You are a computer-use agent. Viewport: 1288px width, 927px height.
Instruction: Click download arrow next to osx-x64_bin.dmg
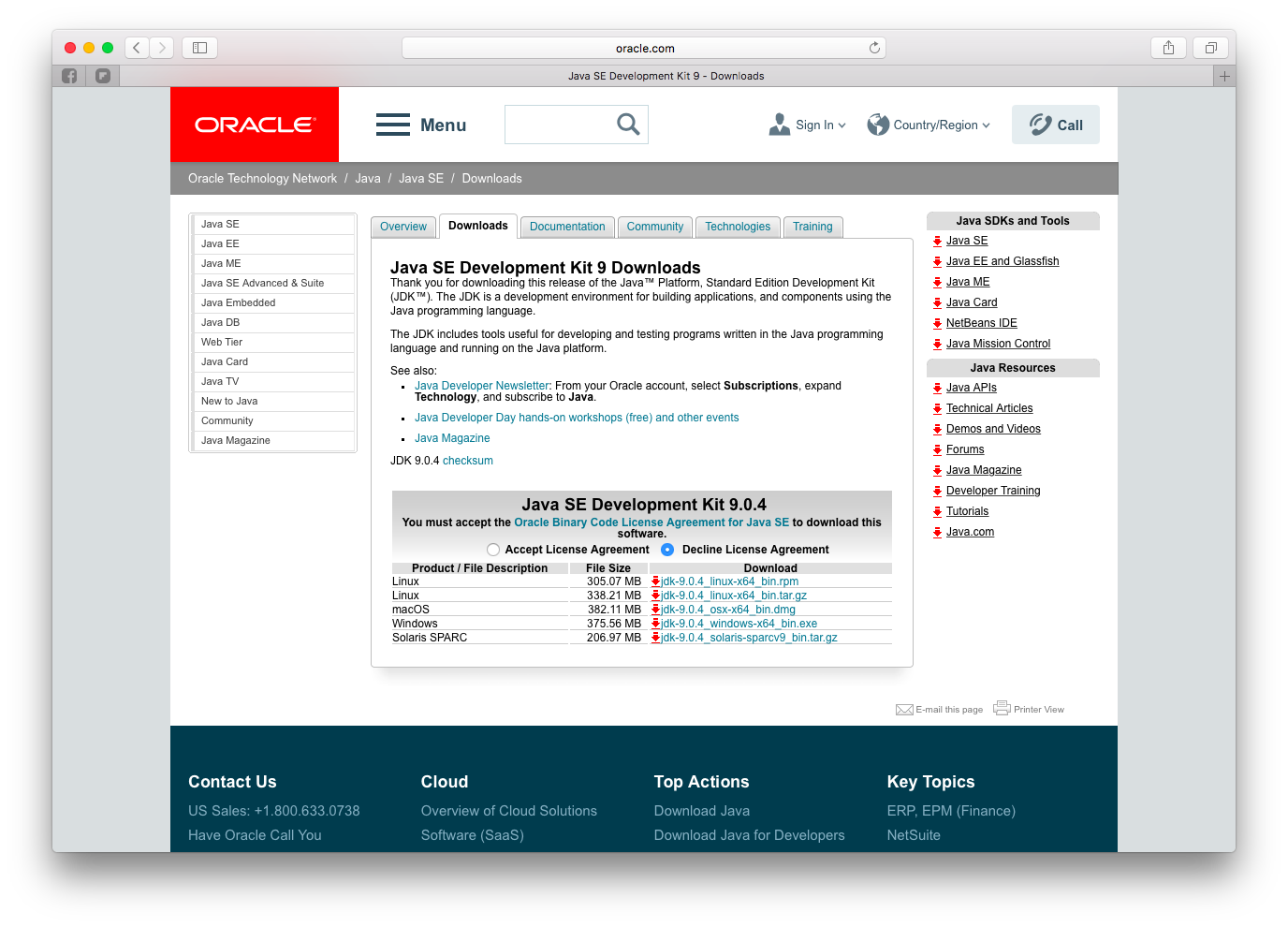pos(656,610)
